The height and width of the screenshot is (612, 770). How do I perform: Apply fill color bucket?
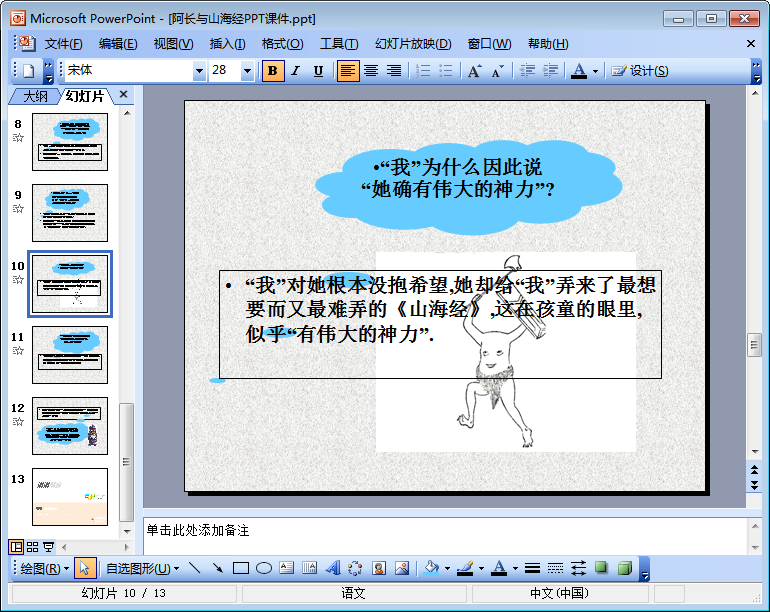pyautogui.click(x=432, y=568)
